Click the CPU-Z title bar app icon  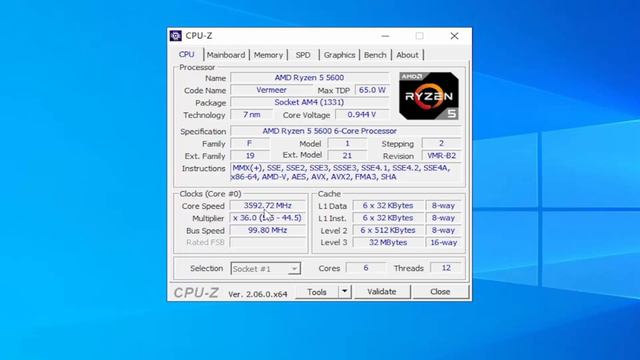coord(176,36)
